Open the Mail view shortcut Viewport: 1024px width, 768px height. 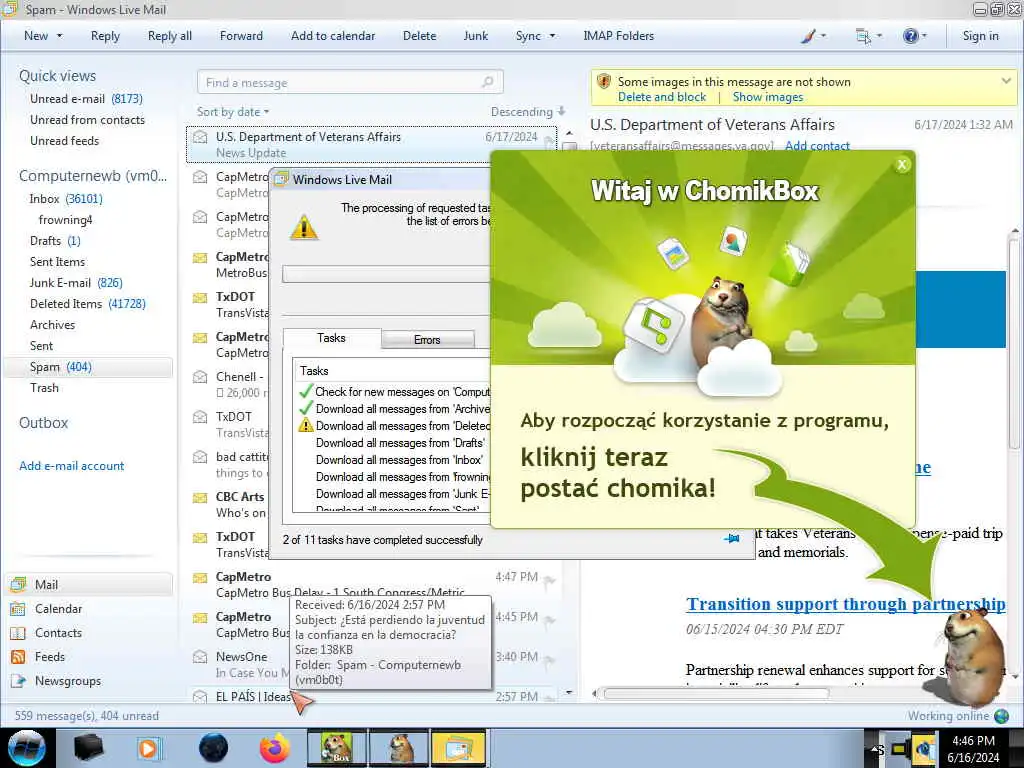[x=89, y=584]
